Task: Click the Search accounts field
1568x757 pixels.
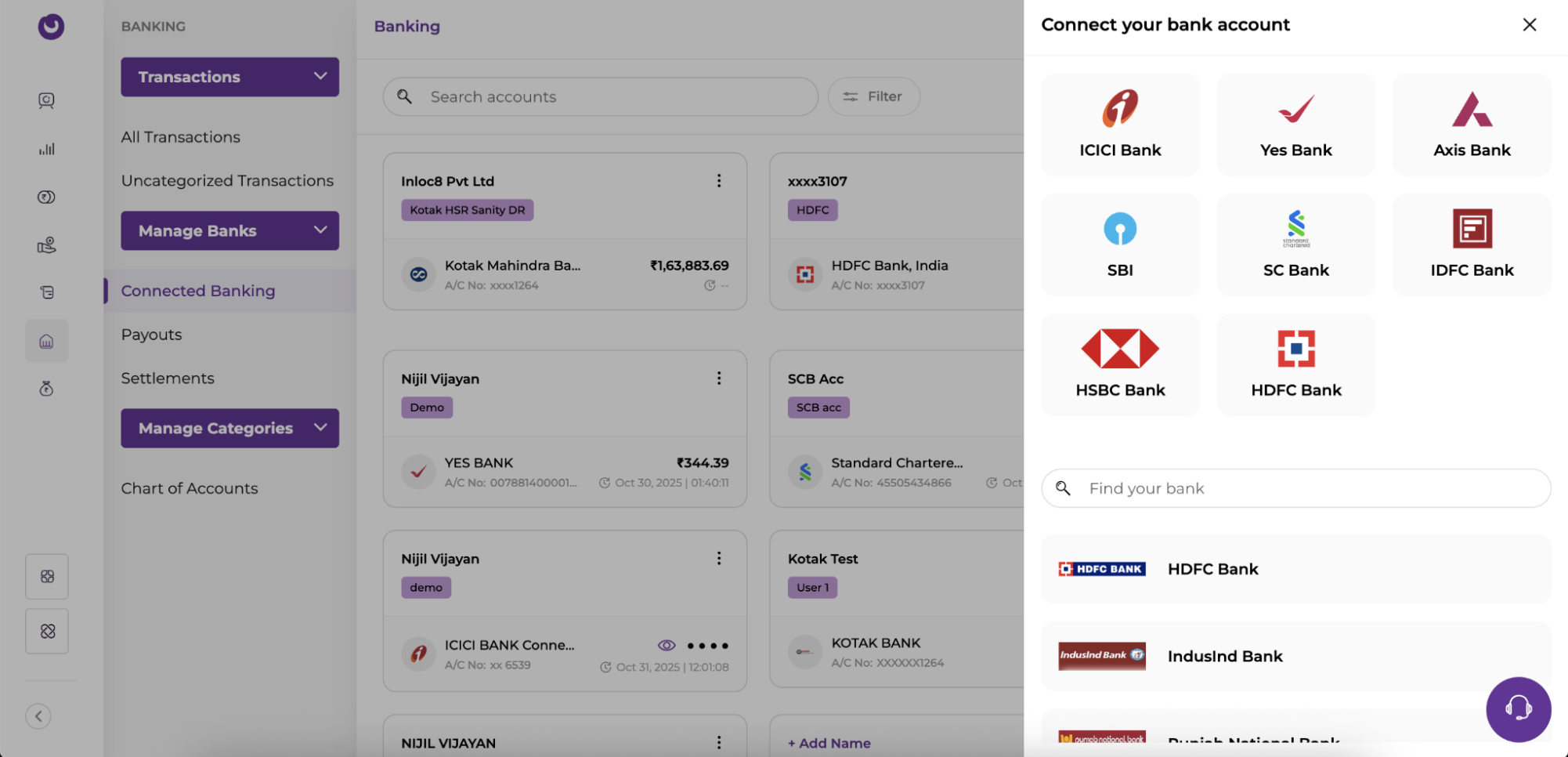Action: pos(600,96)
